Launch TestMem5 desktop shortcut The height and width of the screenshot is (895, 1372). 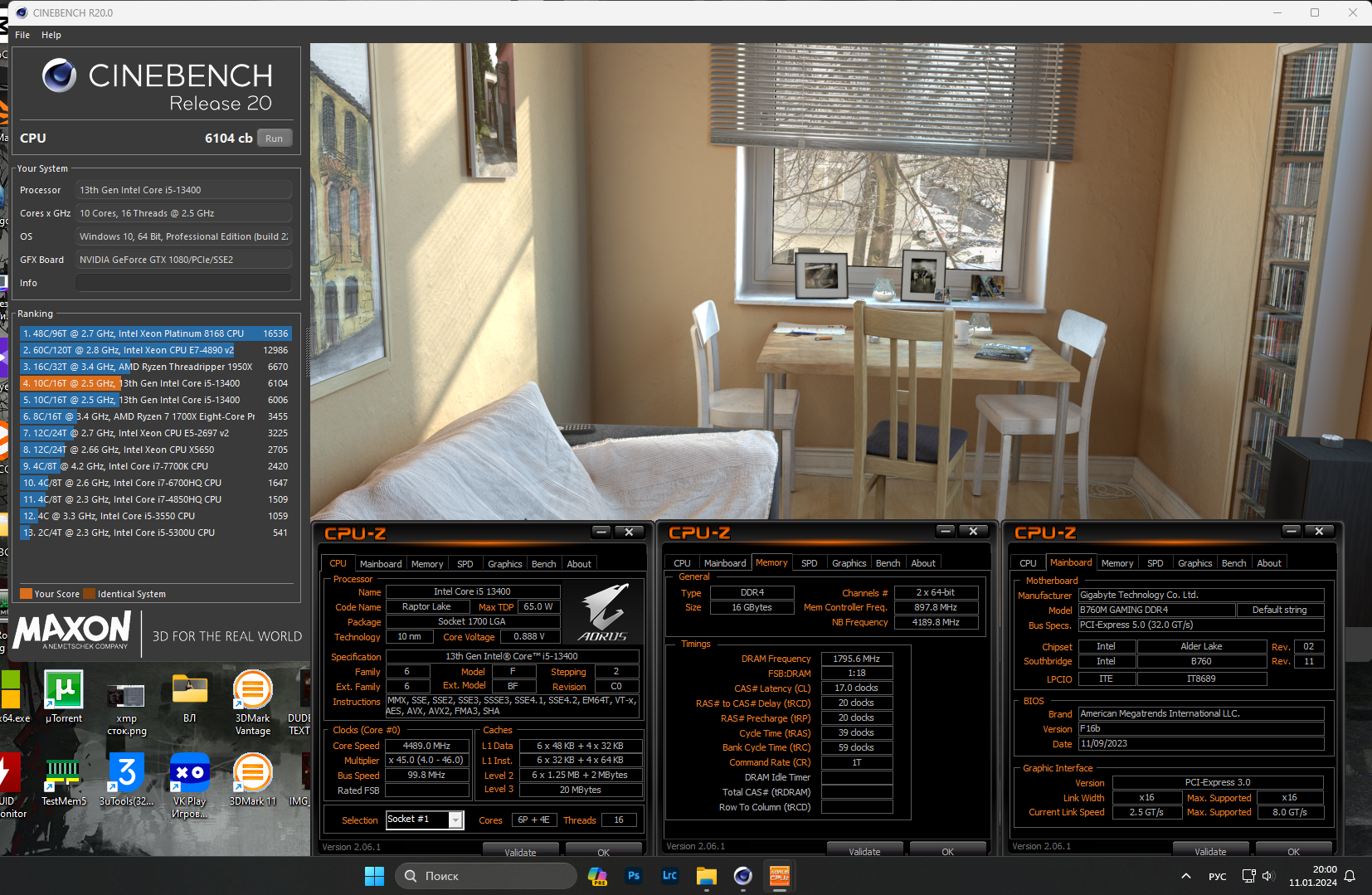pos(64,780)
